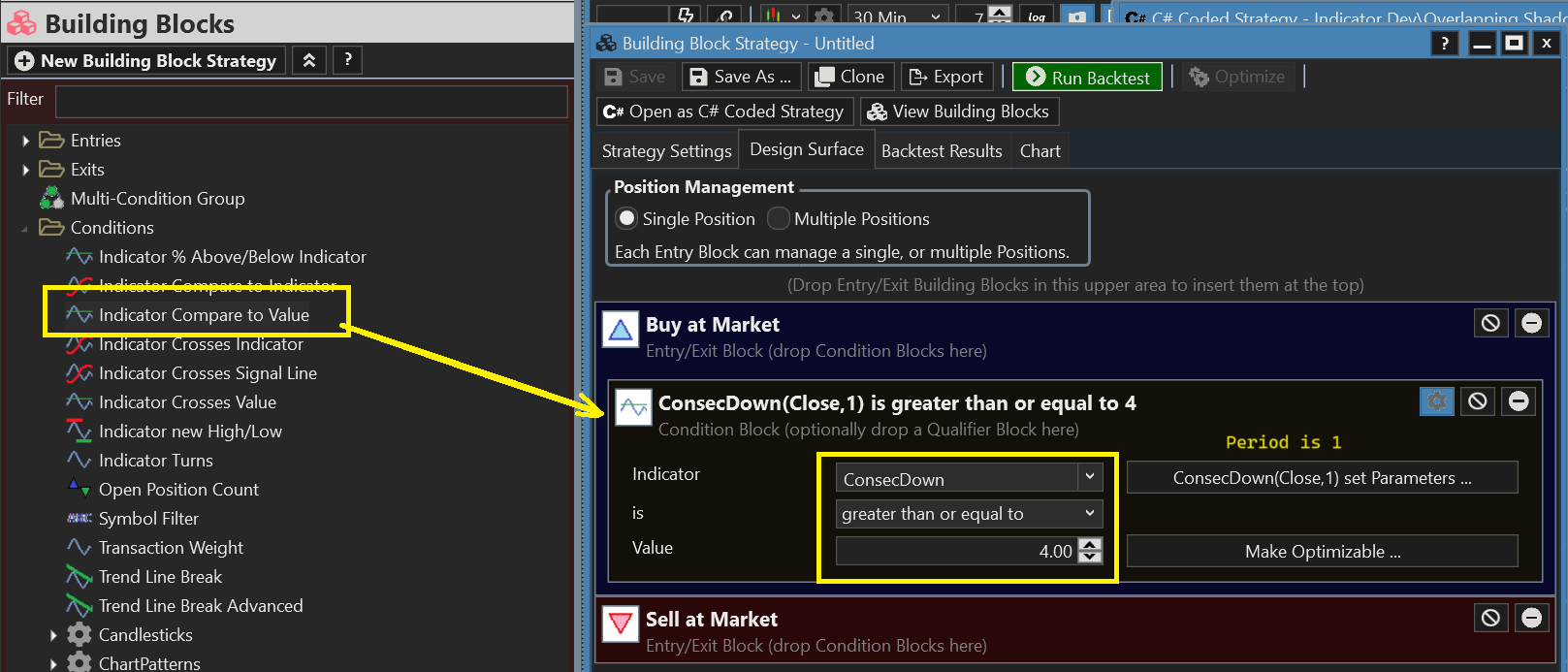Increase the Value using the up stepper

[1090, 545]
